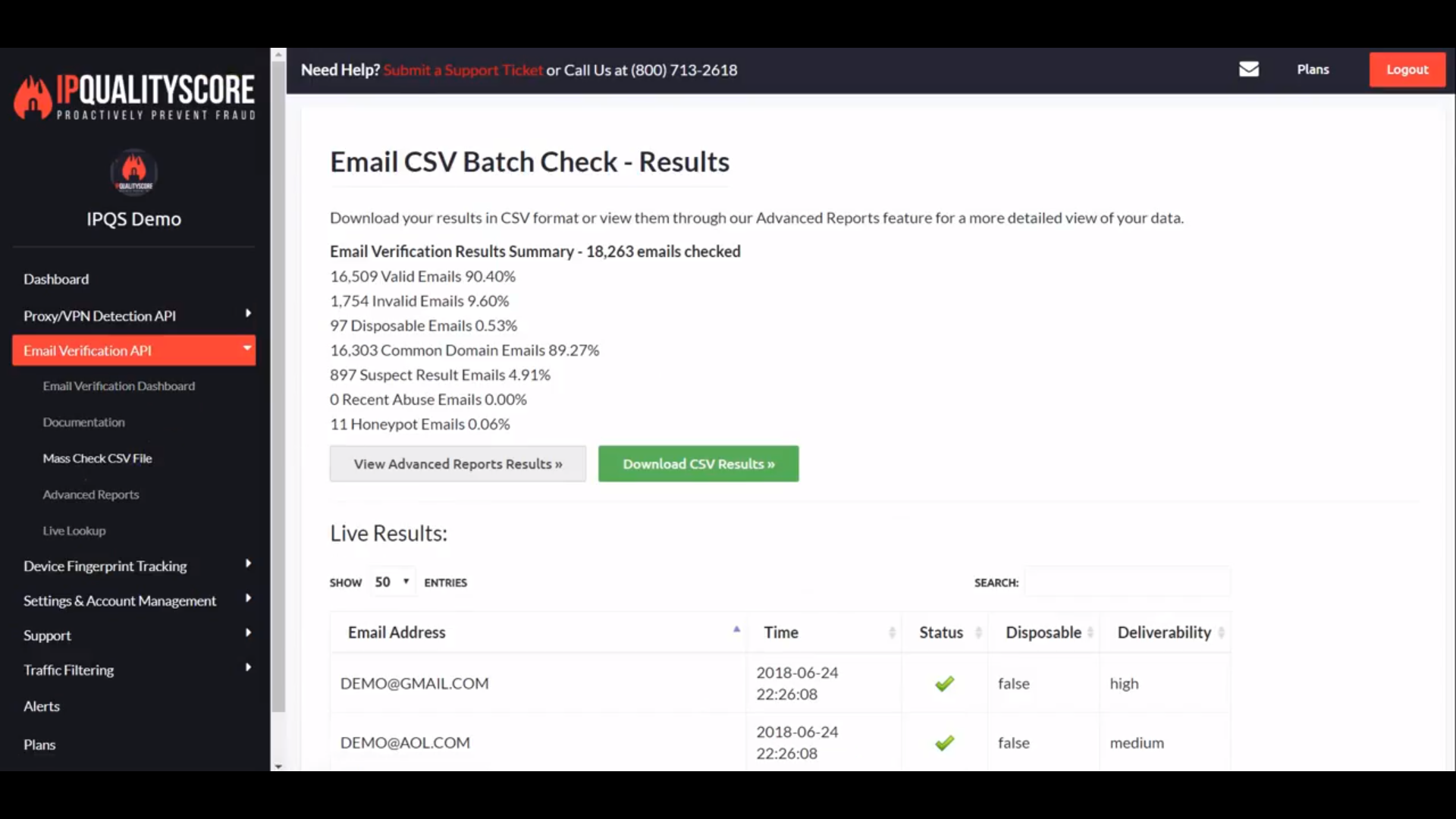Sort by Email Address column arrow
Screen dimensions: 1456x819
point(736,629)
